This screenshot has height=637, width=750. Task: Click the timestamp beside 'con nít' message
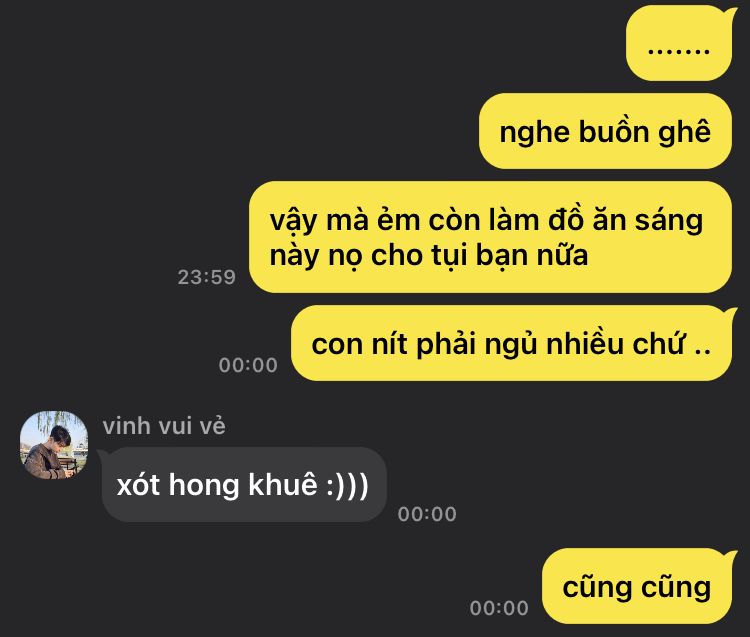pyautogui.click(x=248, y=365)
